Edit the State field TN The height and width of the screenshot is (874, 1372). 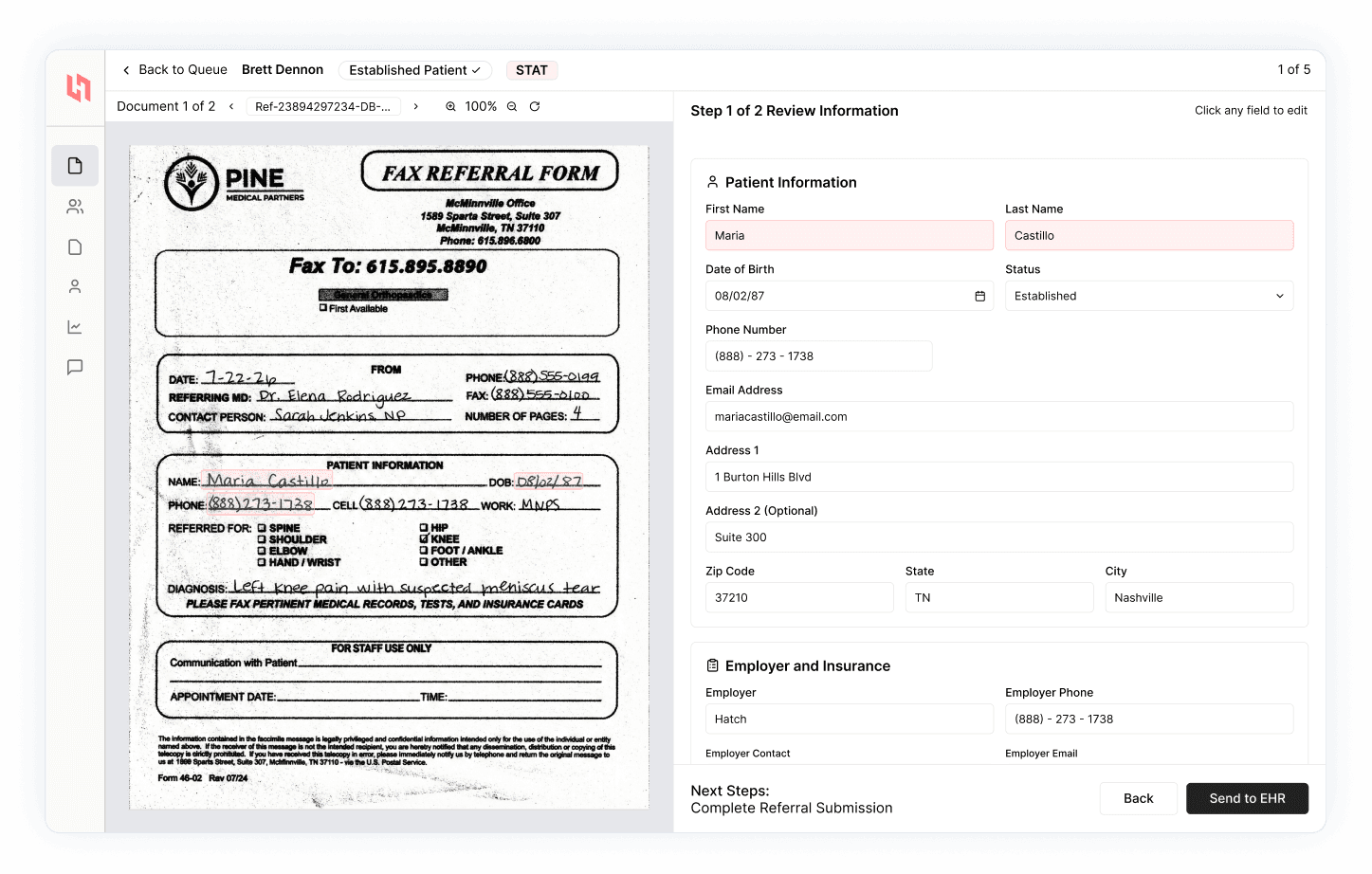coord(999,597)
